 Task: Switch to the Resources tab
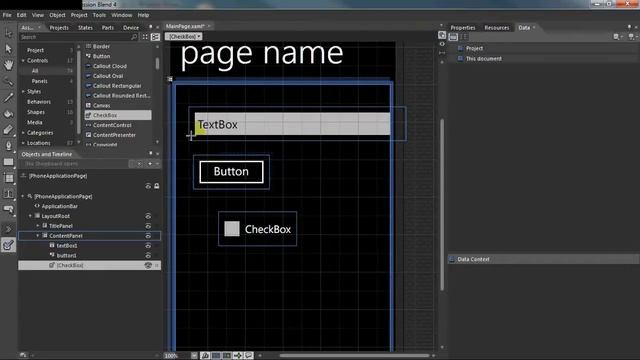(497, 28)
